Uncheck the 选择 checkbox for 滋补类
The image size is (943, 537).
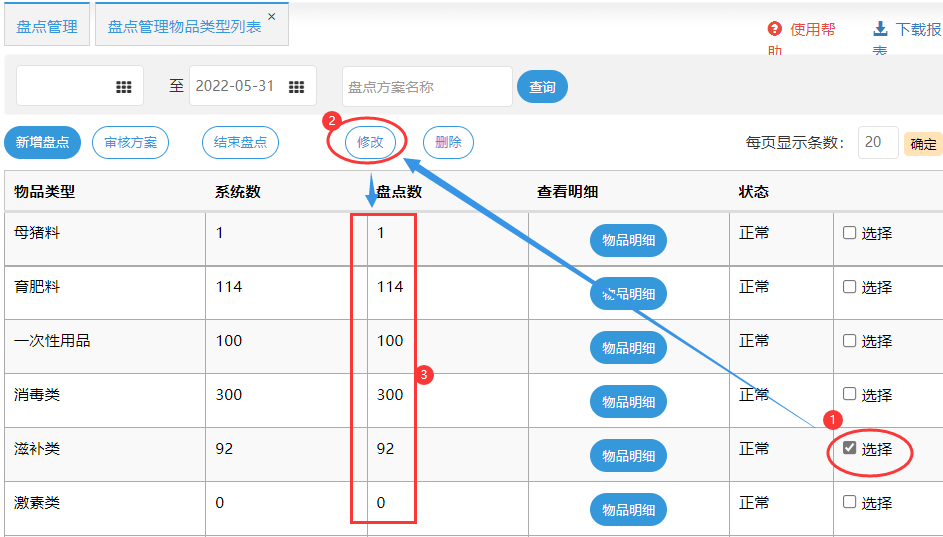pos(850,448)
